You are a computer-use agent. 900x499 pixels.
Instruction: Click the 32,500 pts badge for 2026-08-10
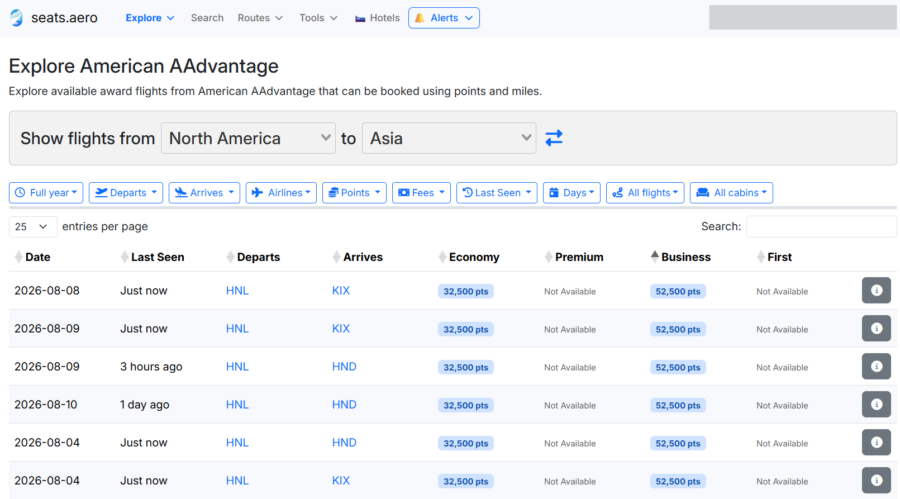pyautogui.click(x=465, y=405)
